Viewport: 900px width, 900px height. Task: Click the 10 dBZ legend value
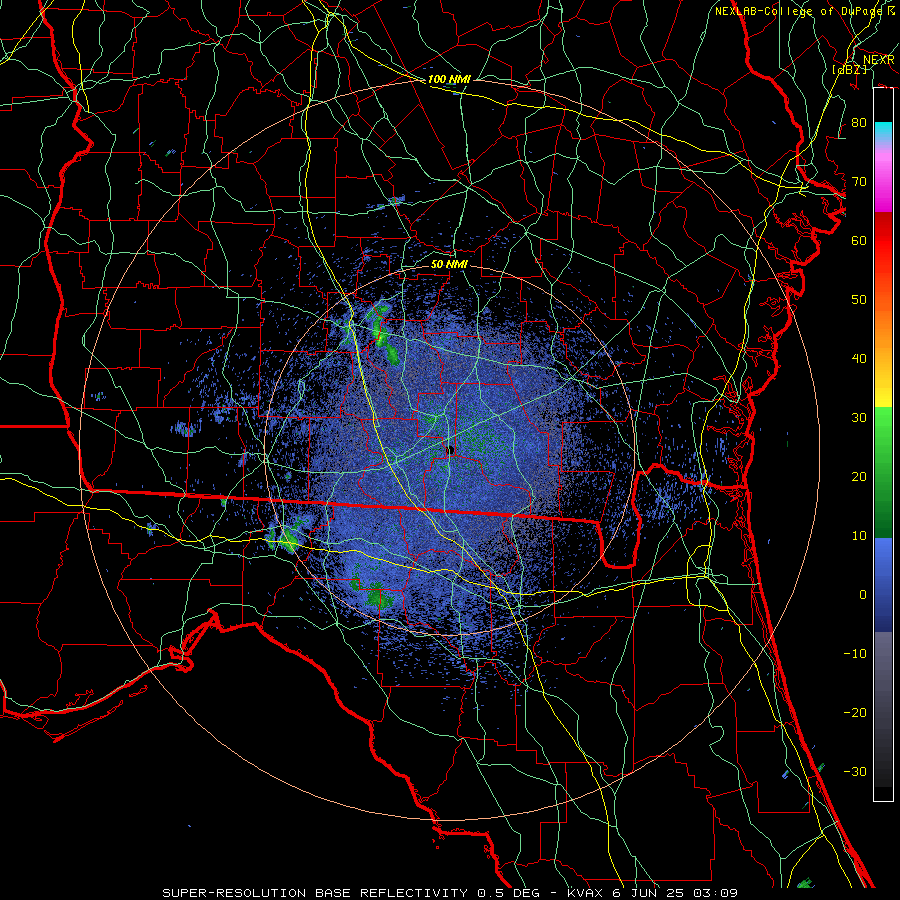[859, 536]
